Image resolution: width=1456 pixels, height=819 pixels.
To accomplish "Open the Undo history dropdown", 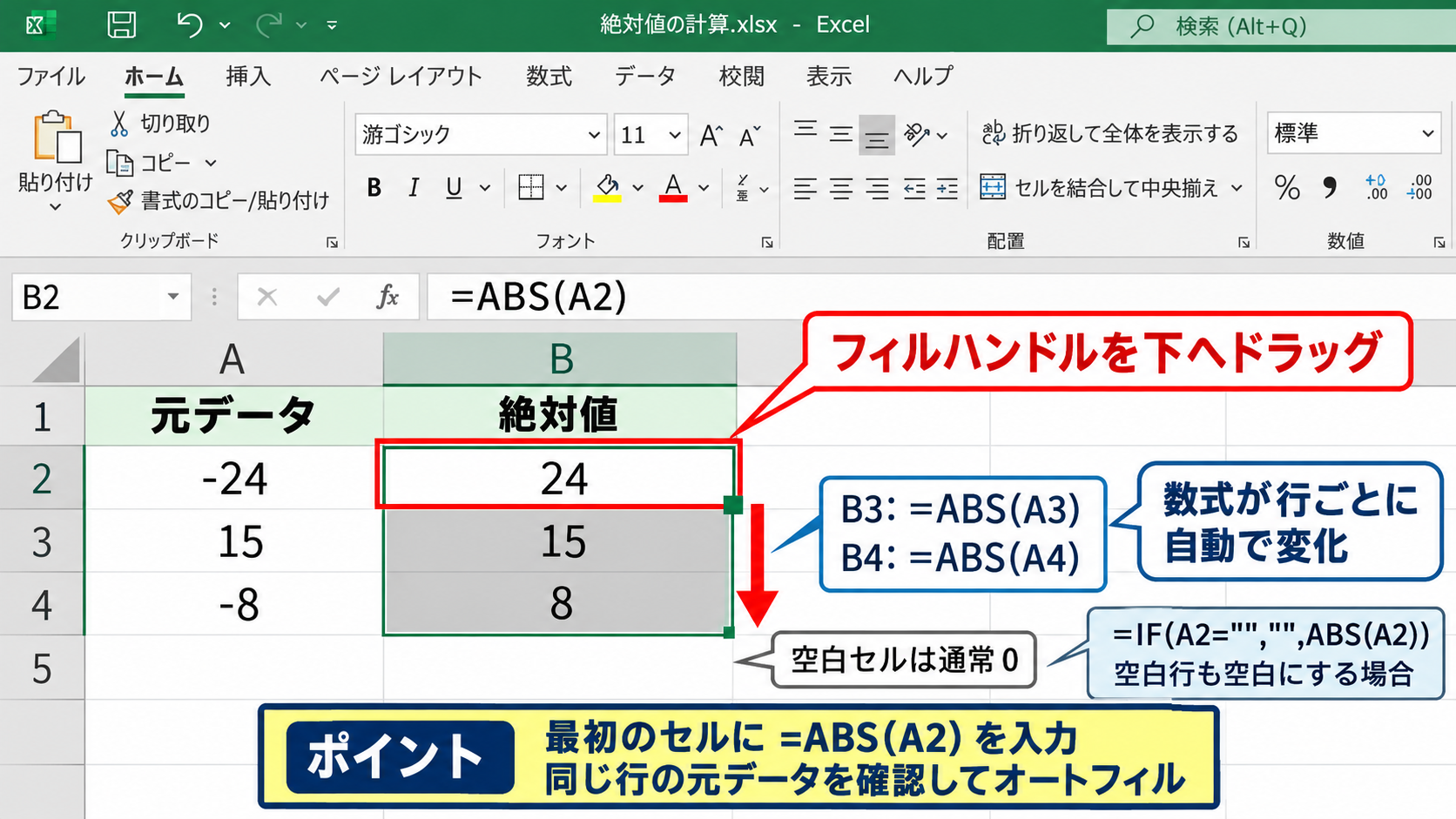I will point(225,25).
